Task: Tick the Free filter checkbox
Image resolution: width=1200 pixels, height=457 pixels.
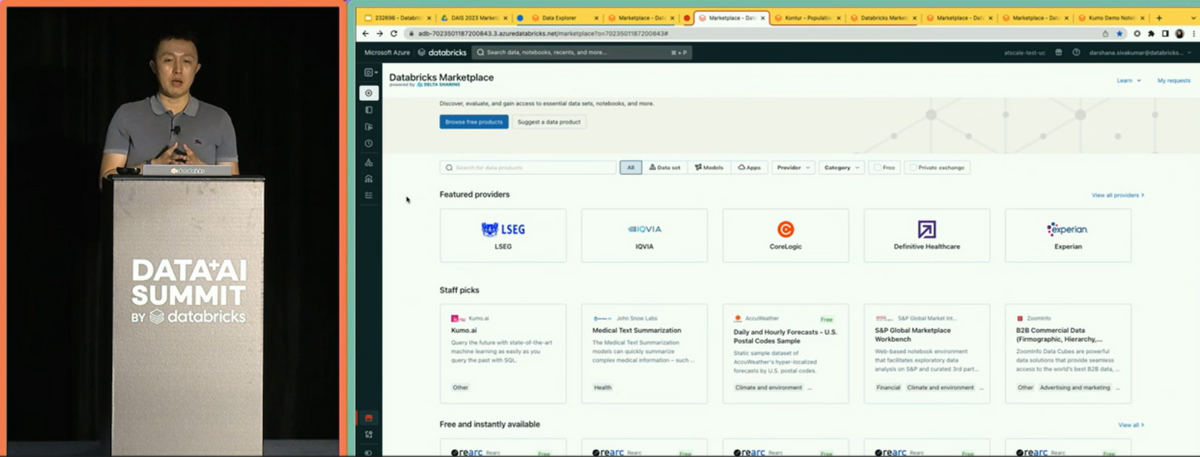Action: coord(877,168)
